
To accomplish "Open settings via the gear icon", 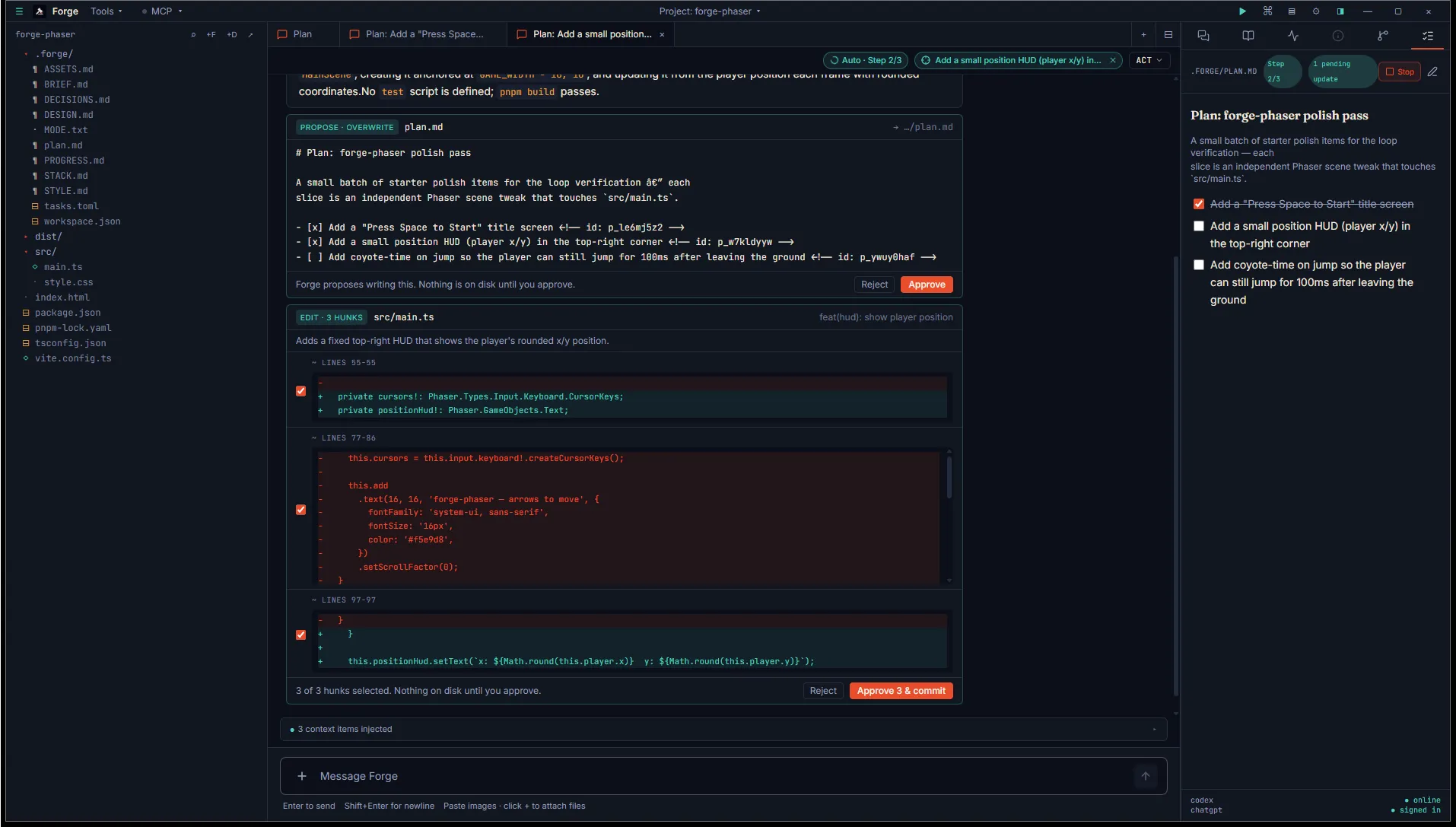I will tap(1316, 11).
